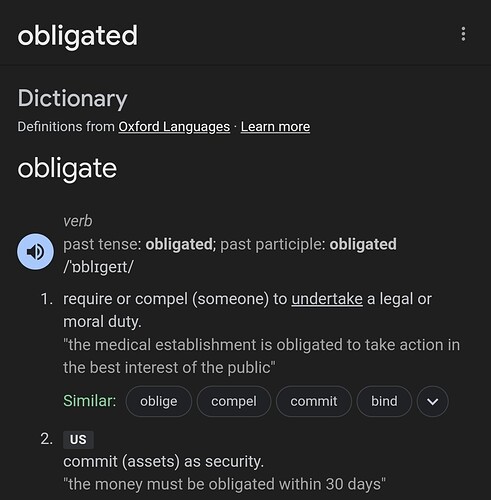Follow the Learn more link
This screenshot has width=491, height=500.
point(275,127)
